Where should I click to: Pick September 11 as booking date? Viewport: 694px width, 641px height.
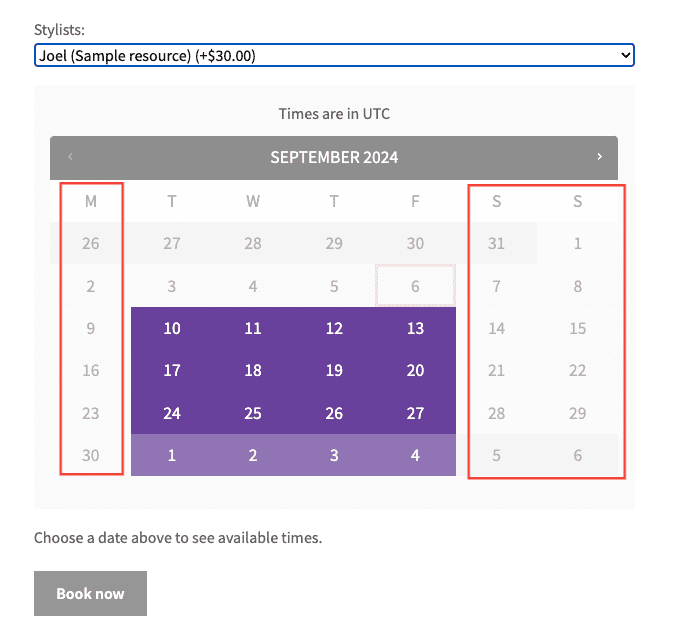(x=253, y=328)
